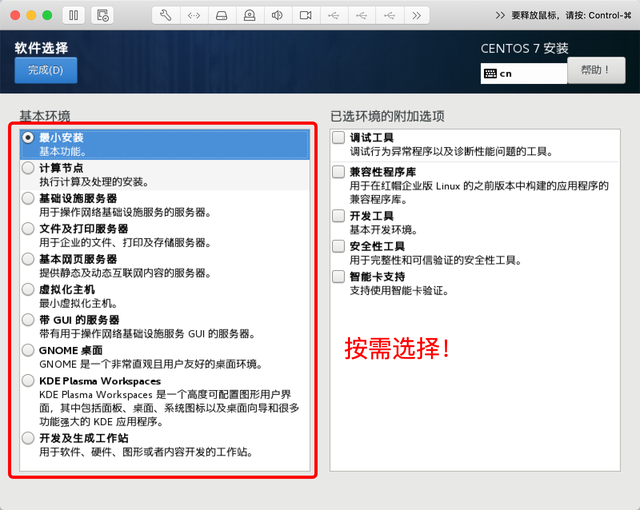640x510 pixels.
Task: Expand the chevron before the release-mouse hint
Action: click(x=500, y=16)
